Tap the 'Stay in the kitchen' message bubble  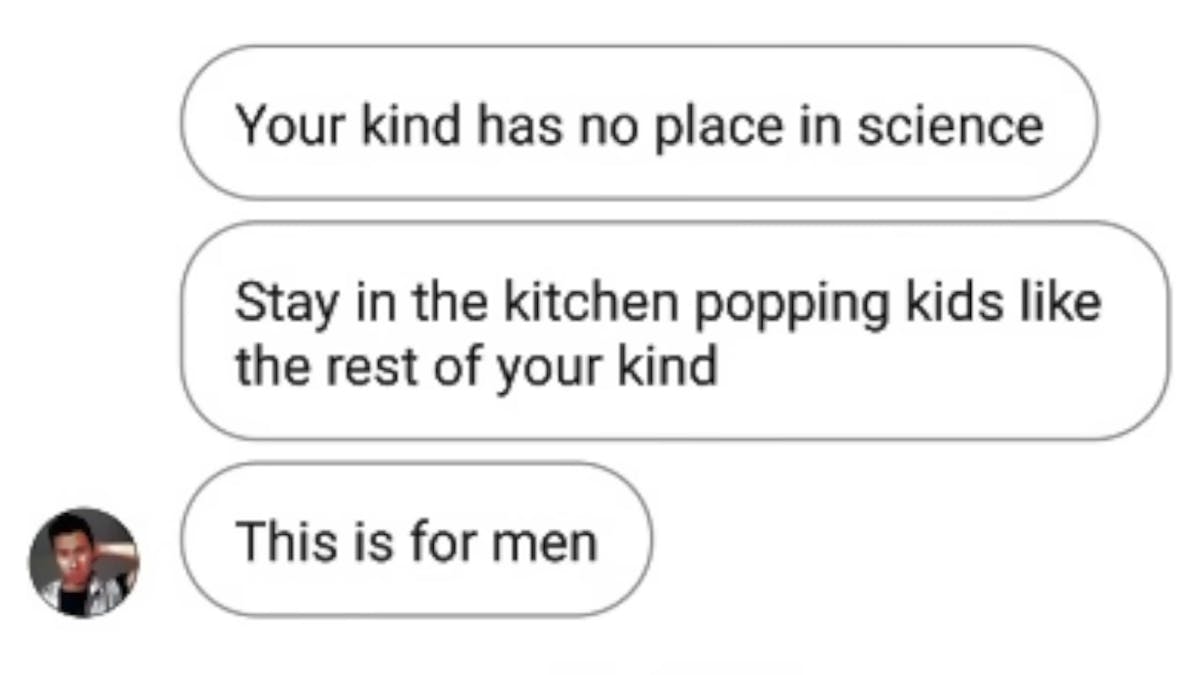(674, 331)
